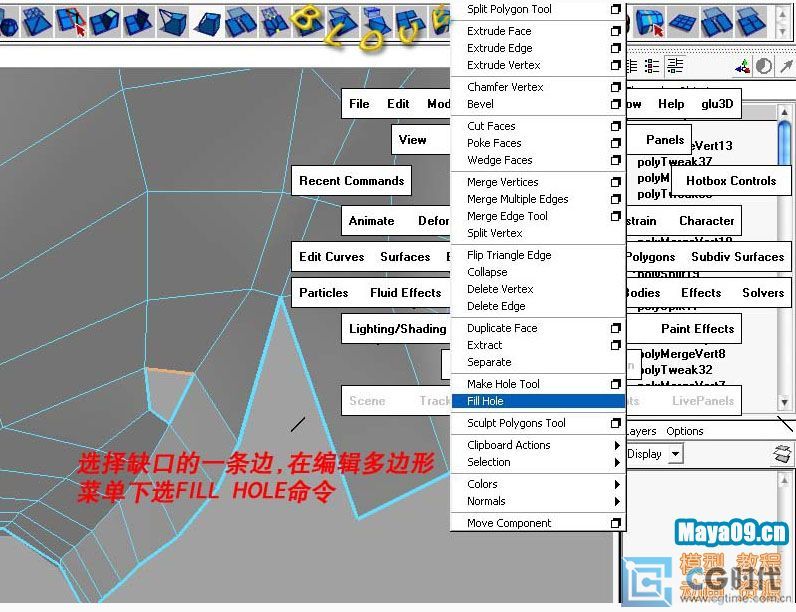The image size is (796, 612).
Task: Click the Extrude Face shelf icon with cyan top face
Action: click(105, 22)
